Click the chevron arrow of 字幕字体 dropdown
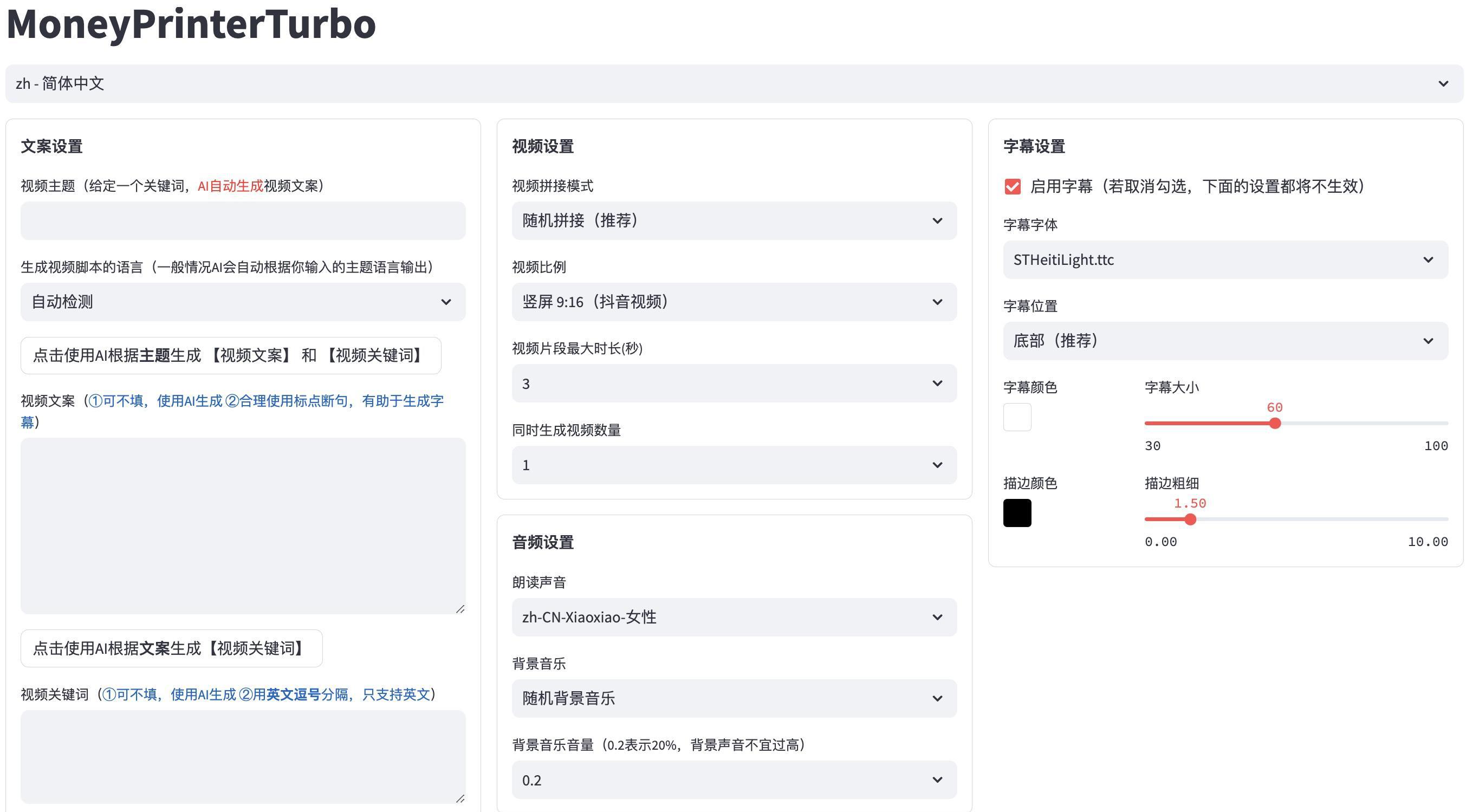 click(x=1429, y=260)
